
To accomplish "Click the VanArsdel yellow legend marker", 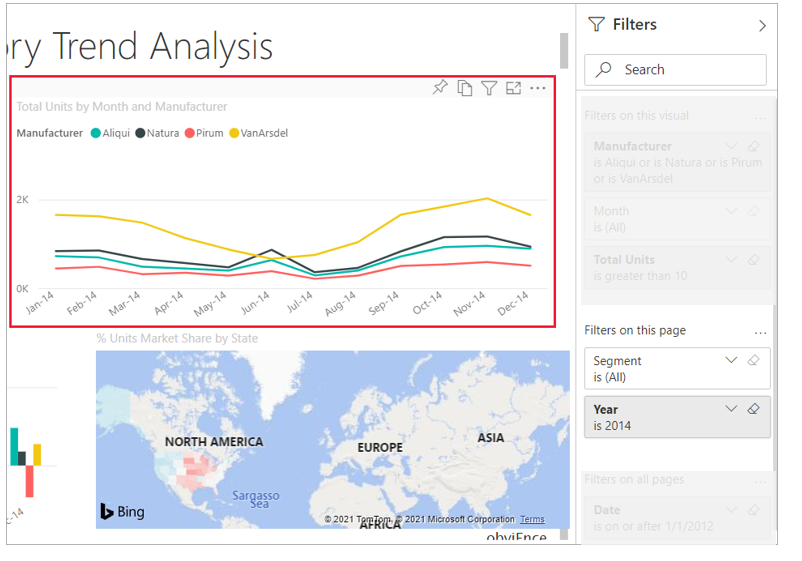I will [235, 133].
